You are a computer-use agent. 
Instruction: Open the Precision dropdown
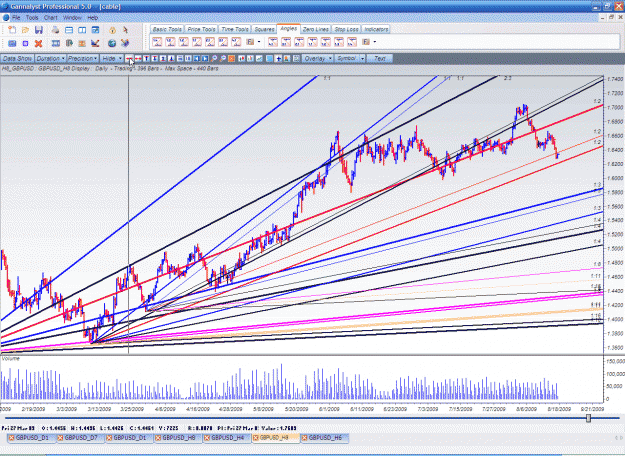83,59
